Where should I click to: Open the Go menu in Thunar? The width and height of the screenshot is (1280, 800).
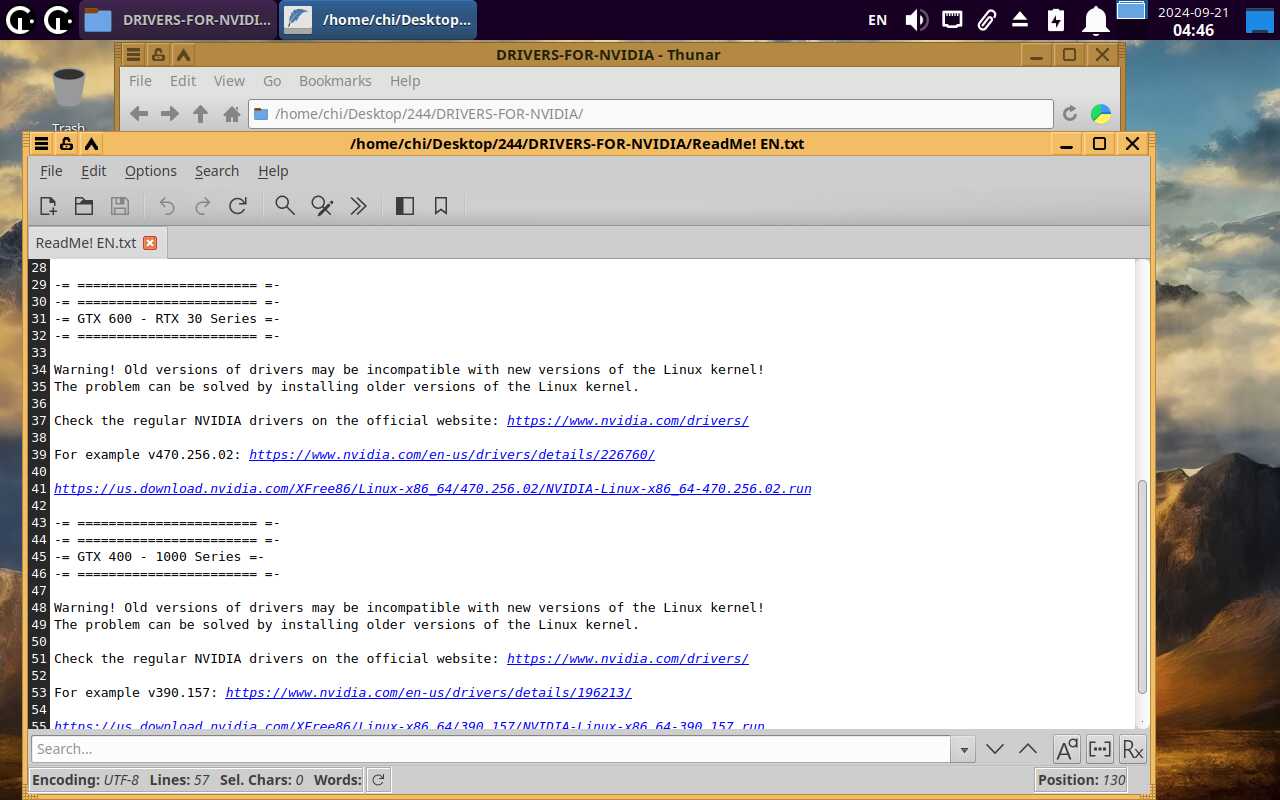[x=272, y=81]
